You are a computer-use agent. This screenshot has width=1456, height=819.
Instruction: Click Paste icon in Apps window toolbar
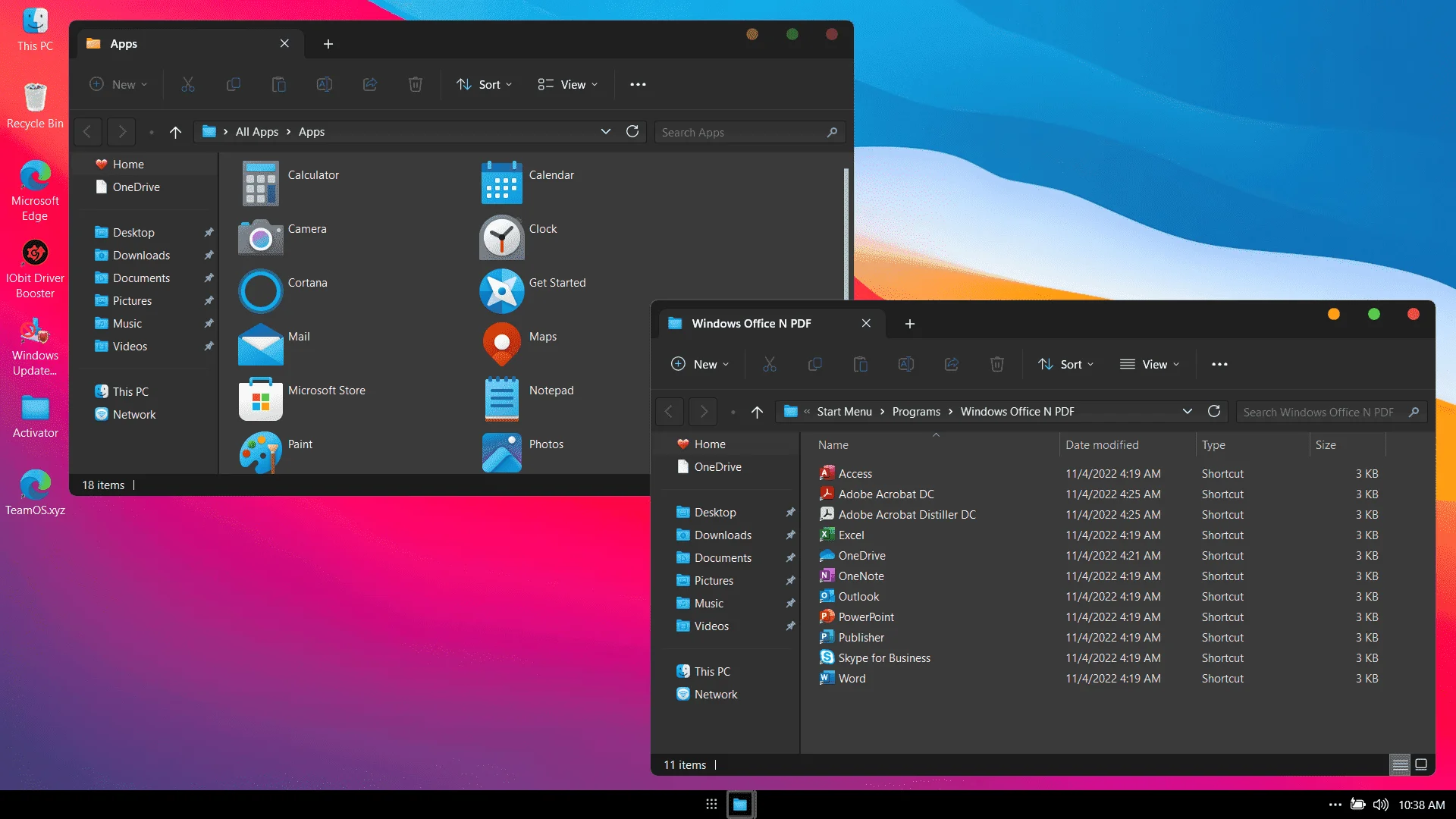(279, 85)
